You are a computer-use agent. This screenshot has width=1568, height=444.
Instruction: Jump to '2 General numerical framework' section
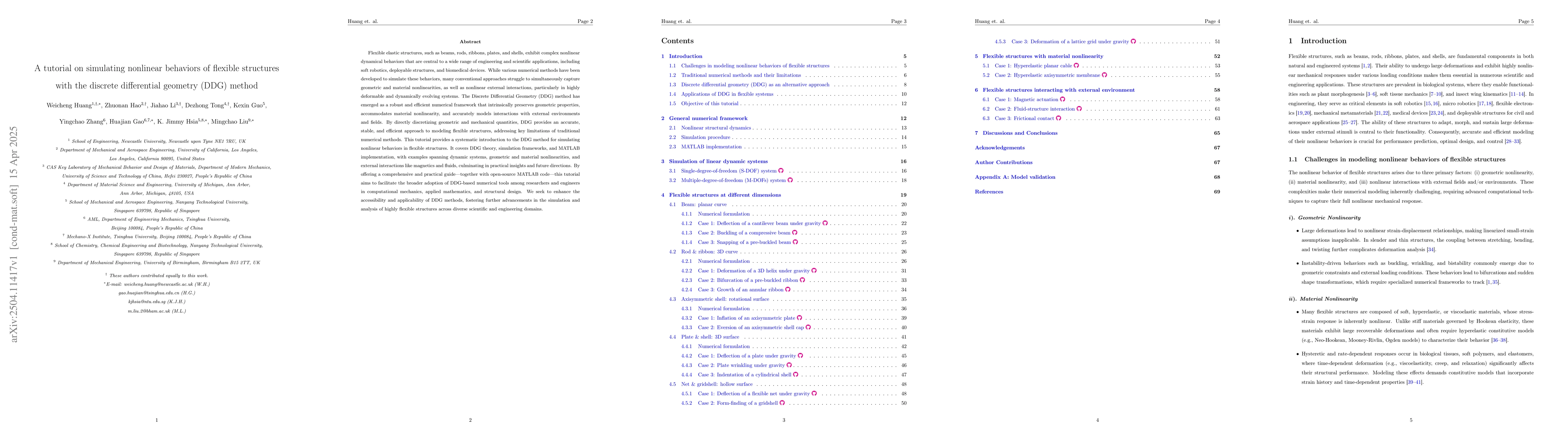(704, 118)
